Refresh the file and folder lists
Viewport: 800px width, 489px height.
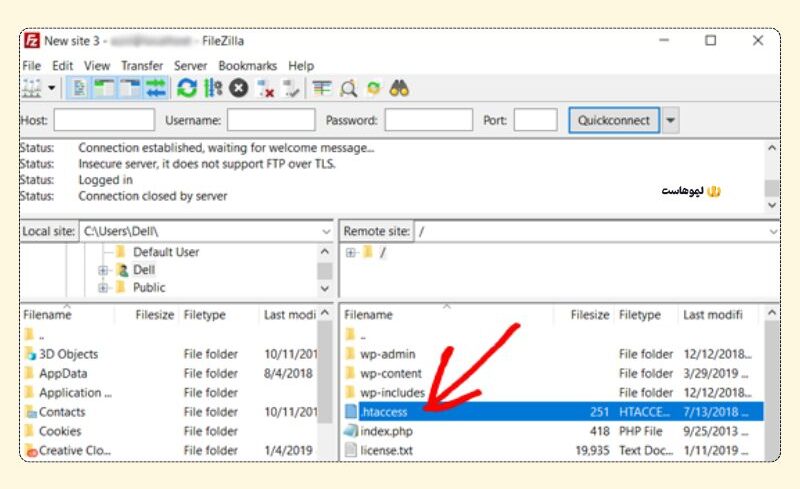186,89
